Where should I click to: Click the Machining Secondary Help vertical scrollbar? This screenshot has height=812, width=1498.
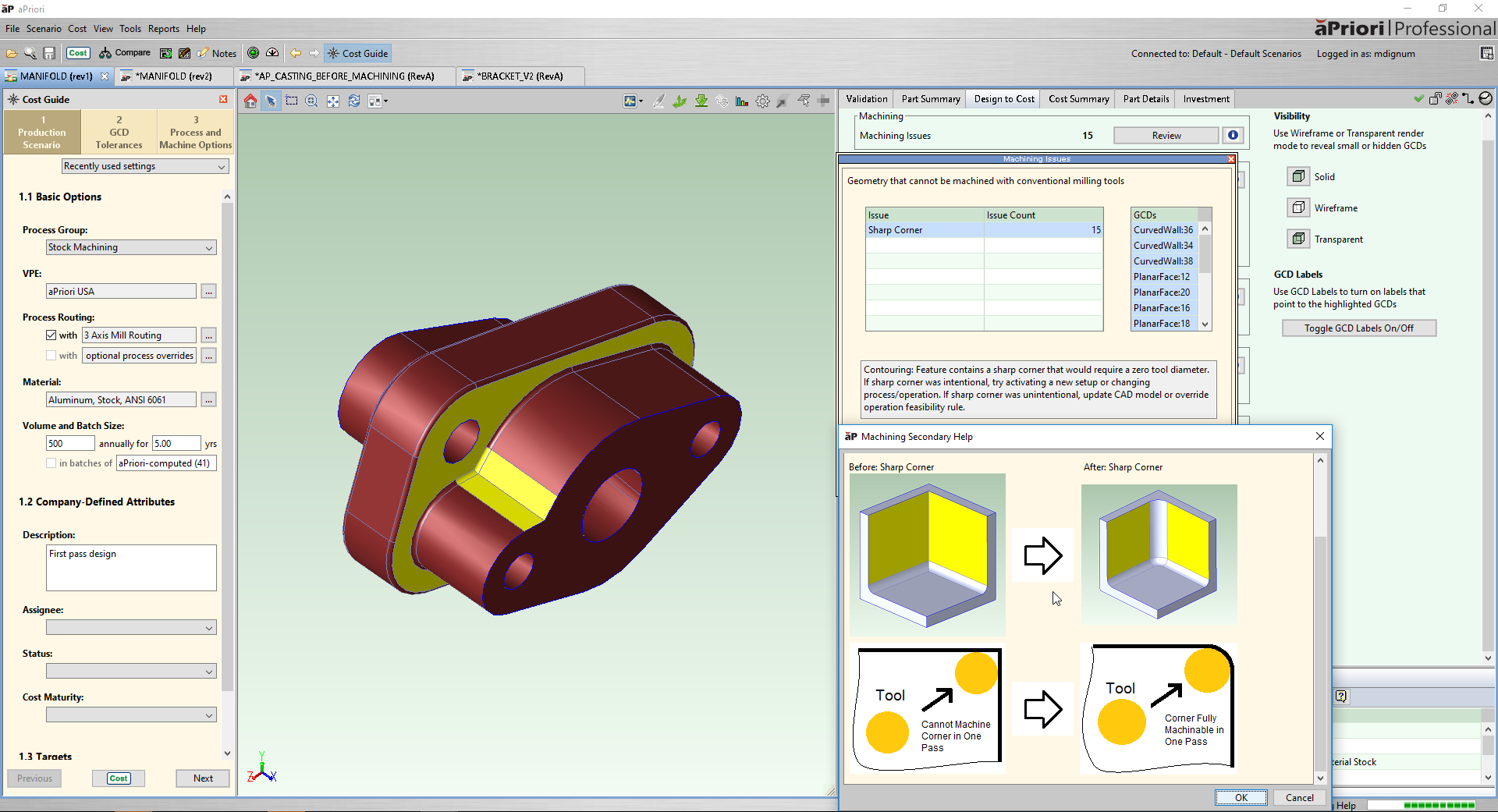[x=1320, y=619]
